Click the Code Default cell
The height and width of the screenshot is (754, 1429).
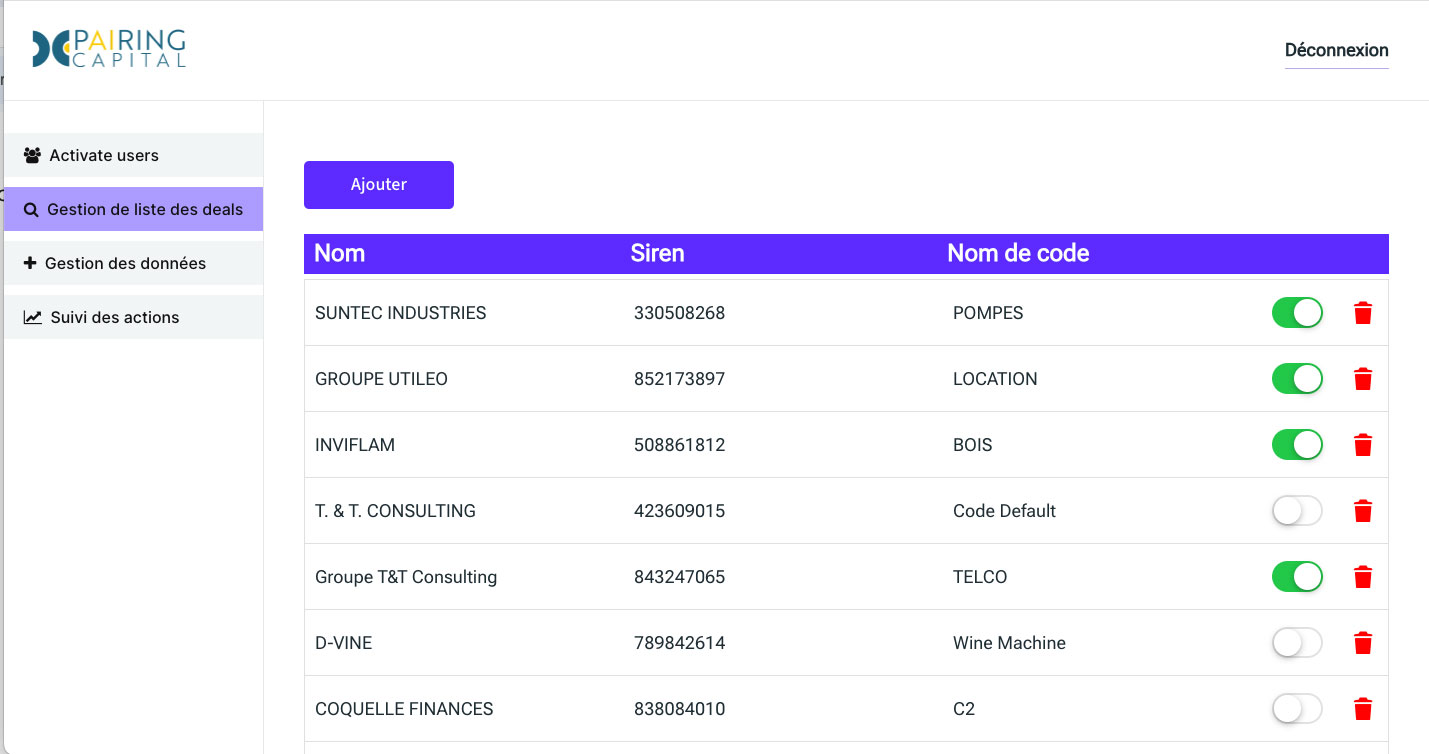[1004, 511]
